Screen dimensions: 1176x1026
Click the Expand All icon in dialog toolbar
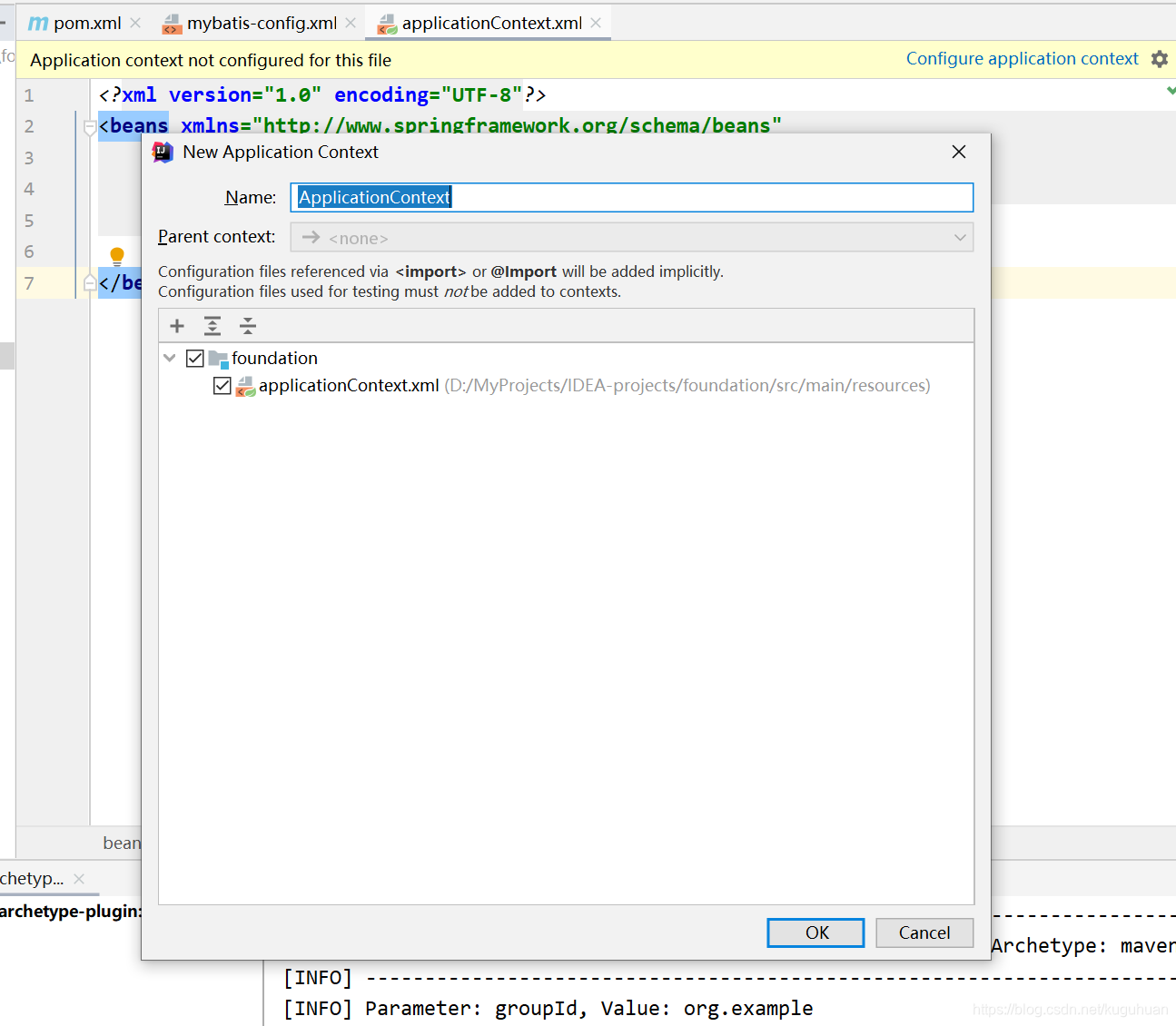212,326
